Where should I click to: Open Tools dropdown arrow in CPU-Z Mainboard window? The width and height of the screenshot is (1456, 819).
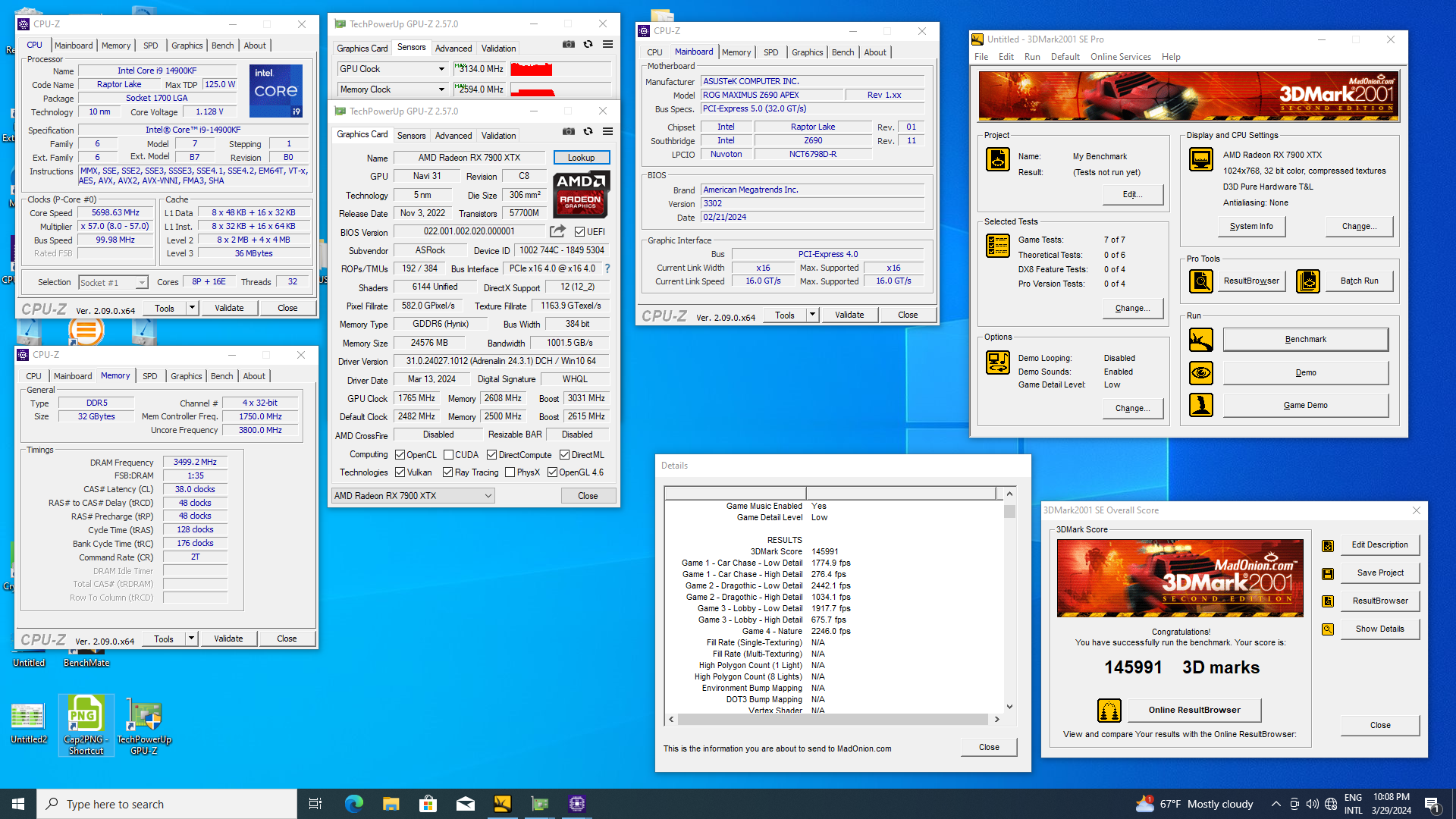813,315
